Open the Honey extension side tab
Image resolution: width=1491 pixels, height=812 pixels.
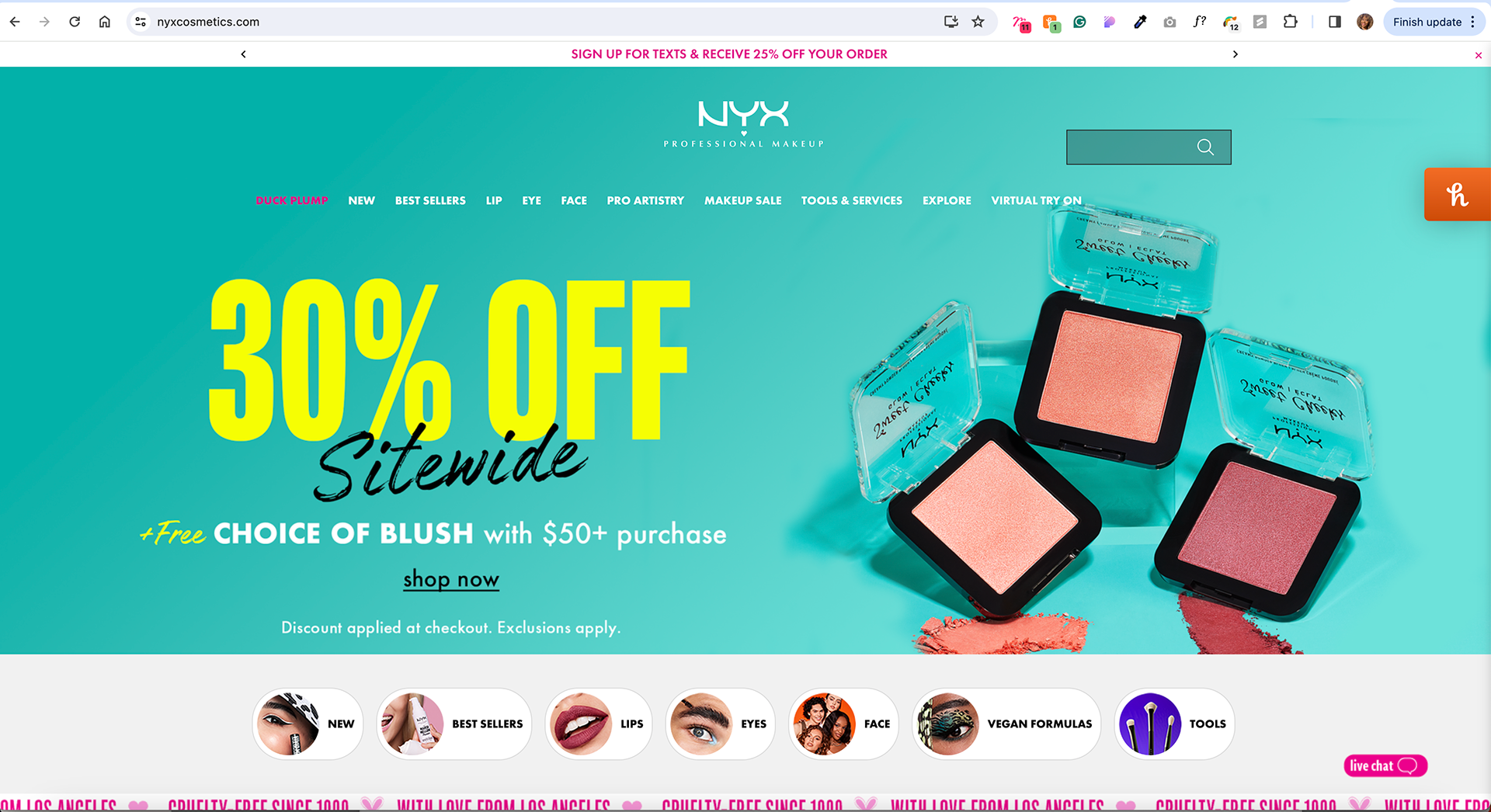point(1458,194)
